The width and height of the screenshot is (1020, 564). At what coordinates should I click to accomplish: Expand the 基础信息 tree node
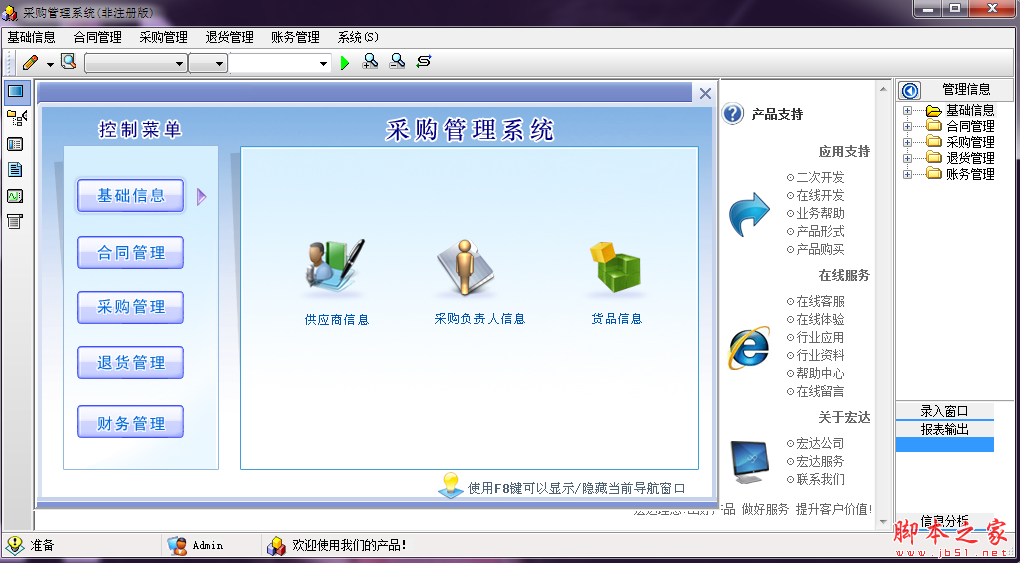[907, 111]
